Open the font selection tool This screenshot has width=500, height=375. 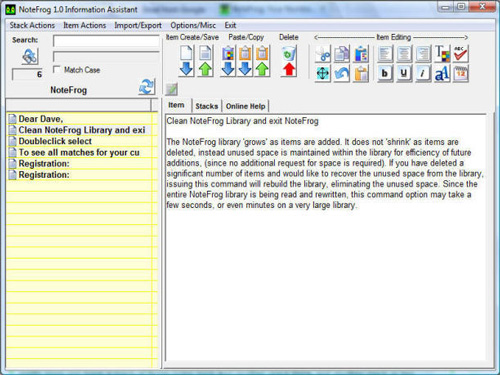(442, 73)
